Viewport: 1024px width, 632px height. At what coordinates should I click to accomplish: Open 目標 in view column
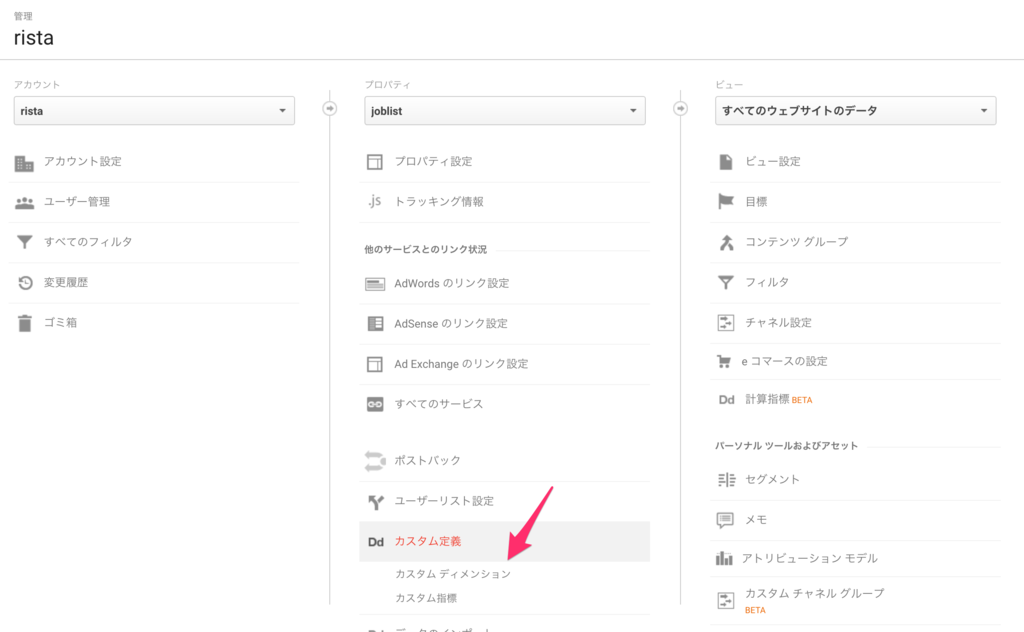coord(756,202)
